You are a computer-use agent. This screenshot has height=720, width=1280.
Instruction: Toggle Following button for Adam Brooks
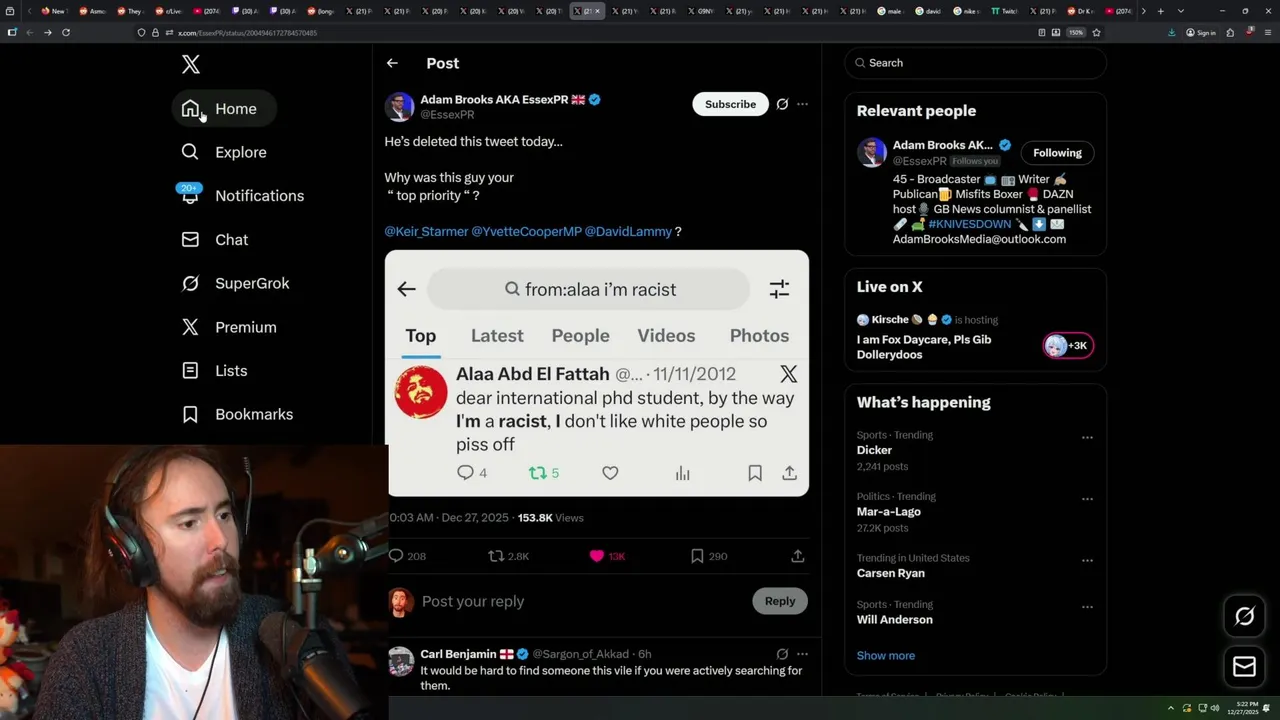[x=1057, y=153]
